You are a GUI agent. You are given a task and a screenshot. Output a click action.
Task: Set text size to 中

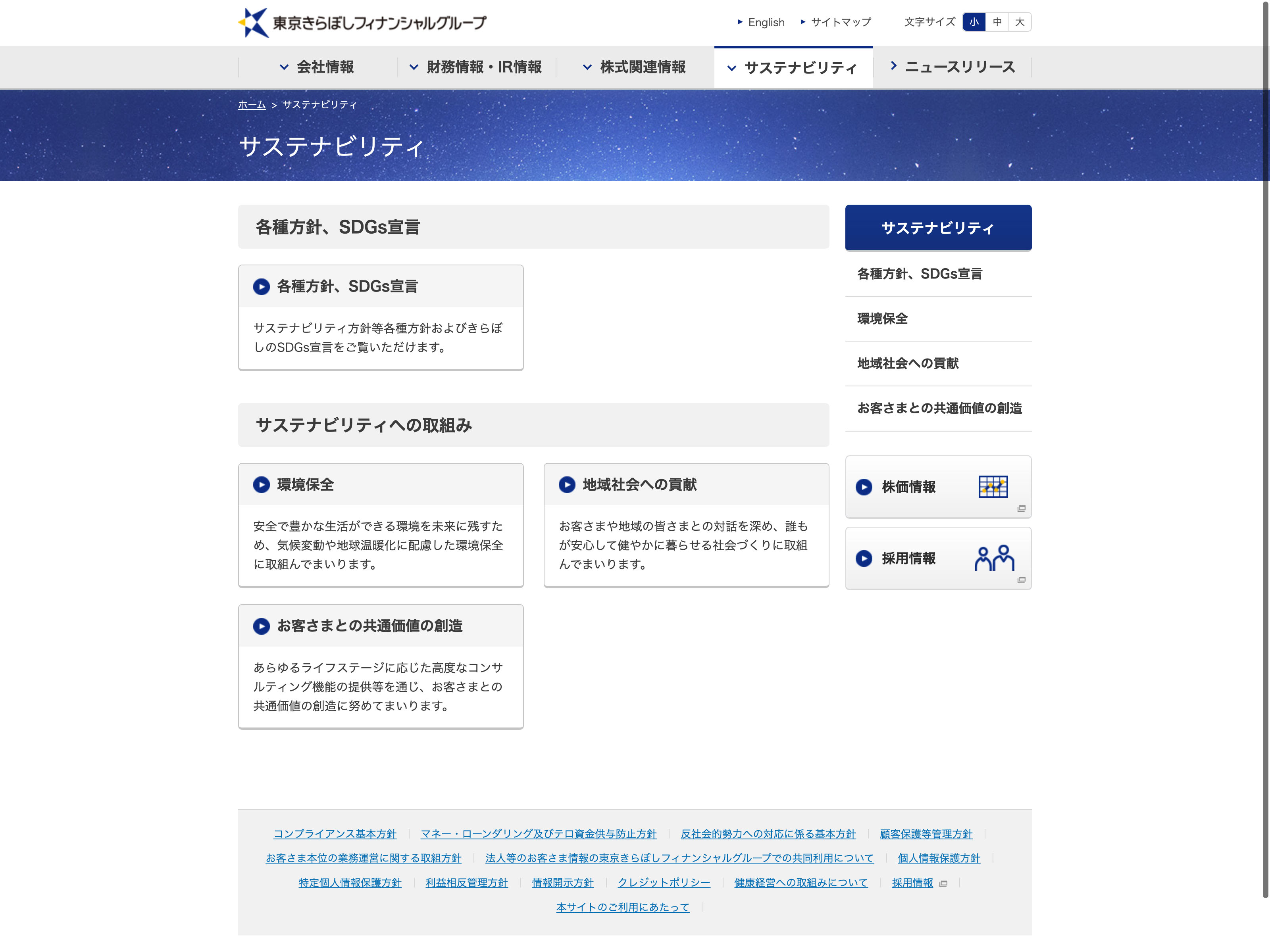coord(997,22)
